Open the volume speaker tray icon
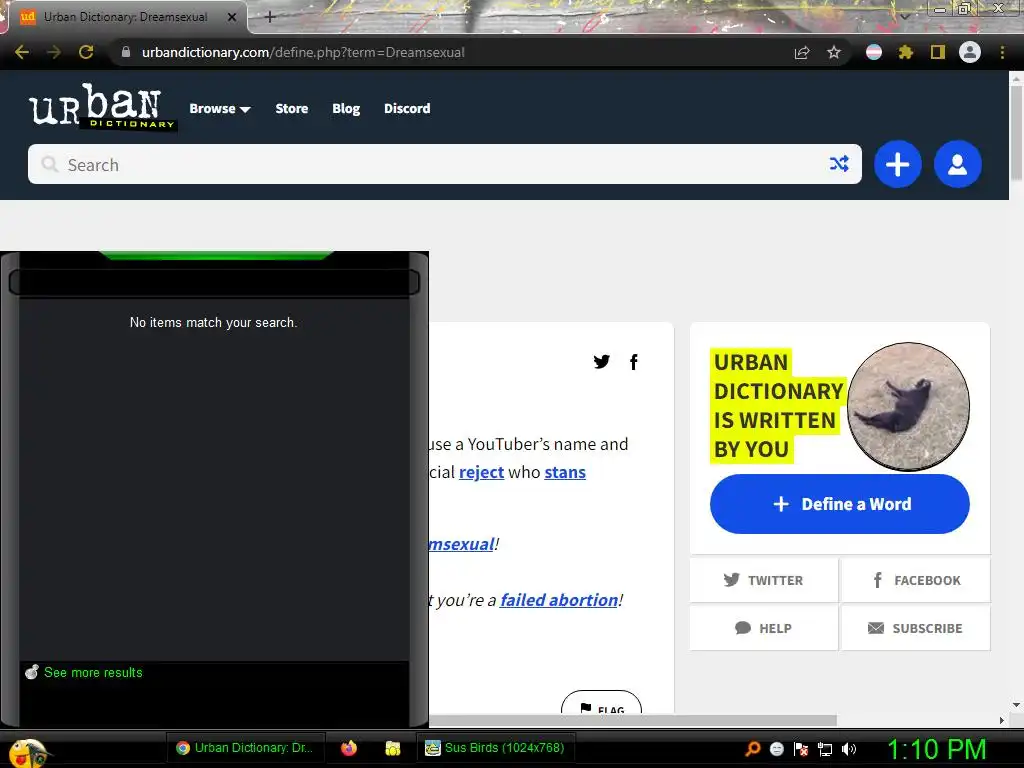This screenshot has height=768, width=1024. point(849,749)
